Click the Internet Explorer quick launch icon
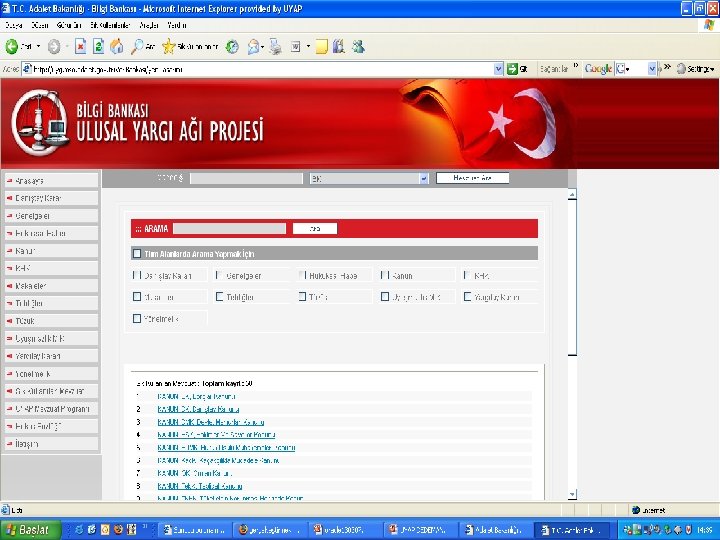Viewport: 720px width, 540px height. [x=79, y=529]
